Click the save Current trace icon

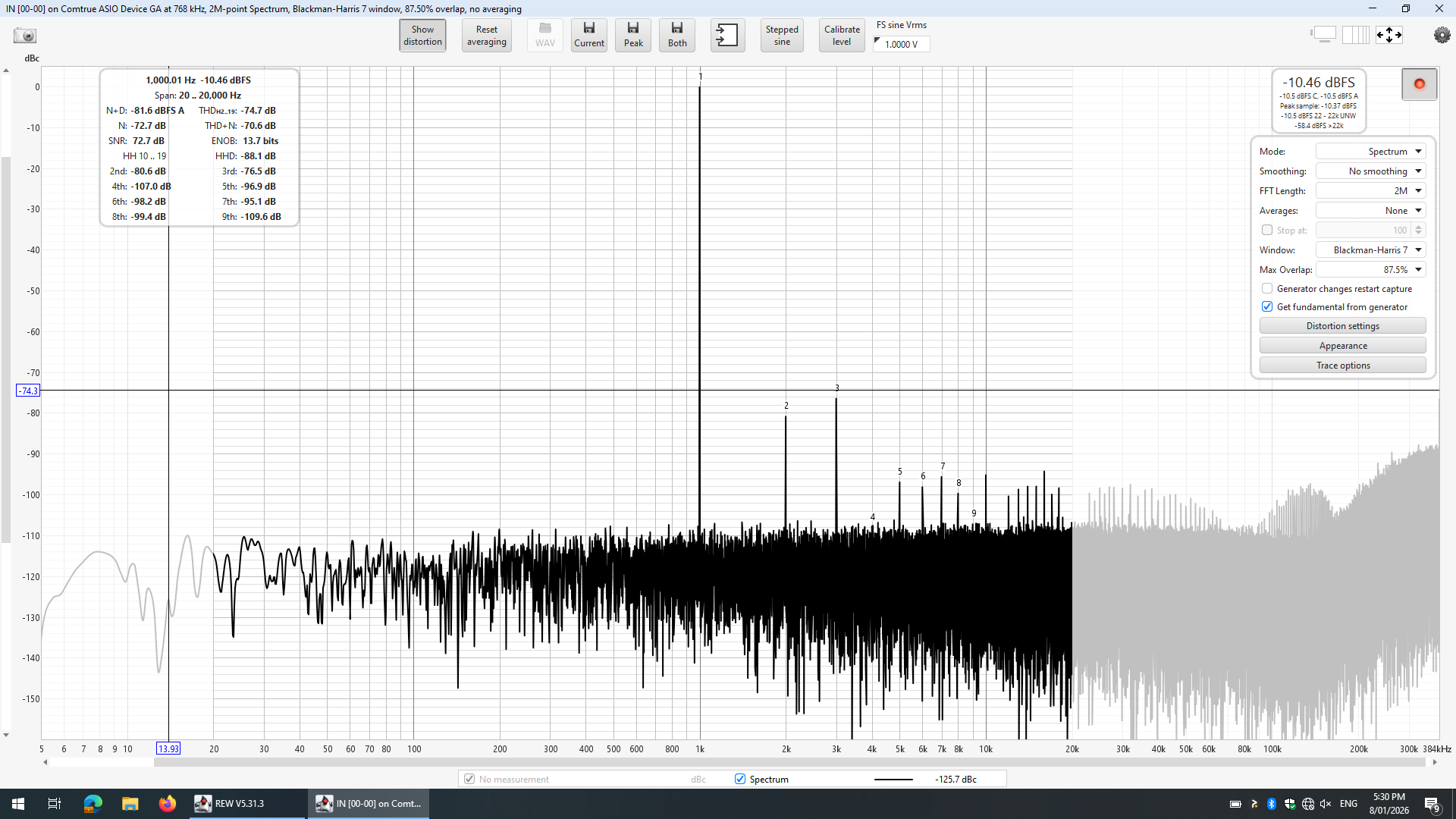[x=589, y=35]
